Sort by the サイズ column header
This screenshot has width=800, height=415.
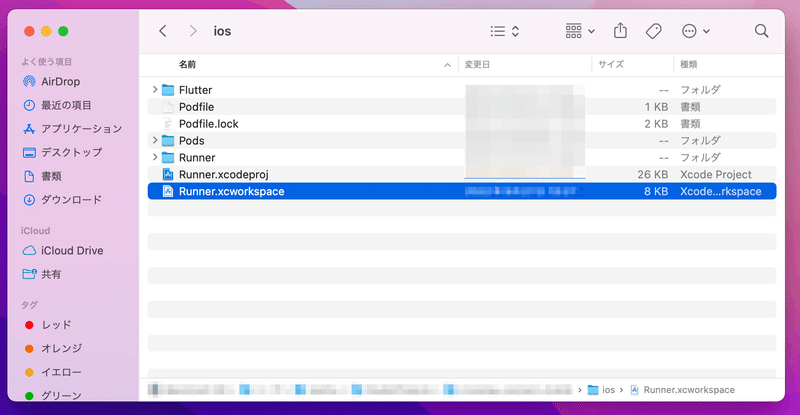[611, 64]
